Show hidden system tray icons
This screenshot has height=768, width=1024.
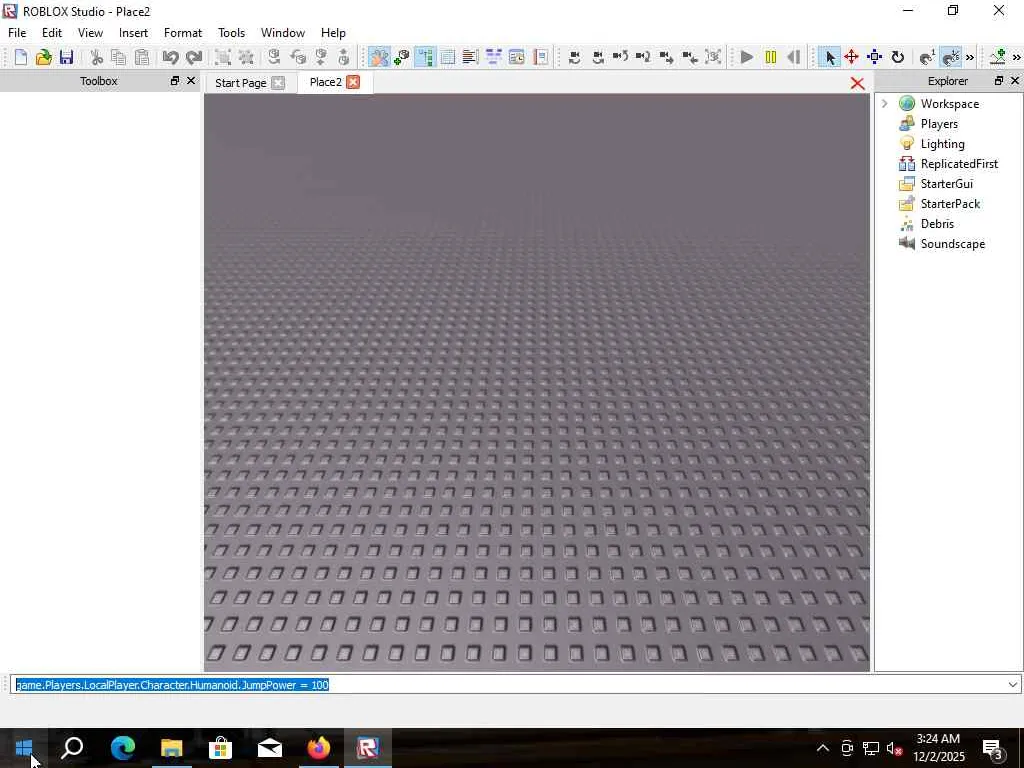823,748
